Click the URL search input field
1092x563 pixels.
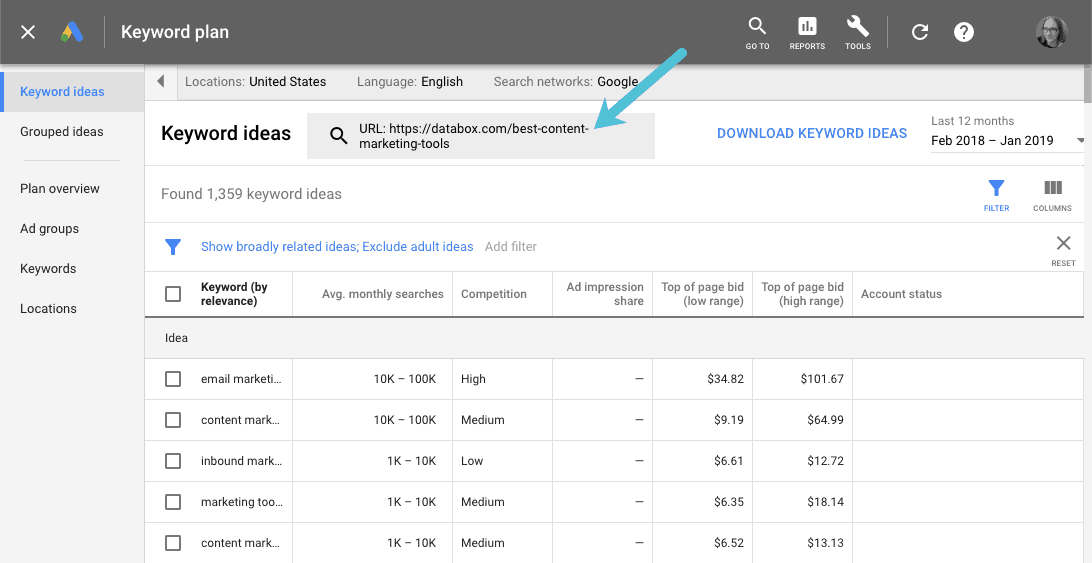pyautogui.click(x=481, y=136)
